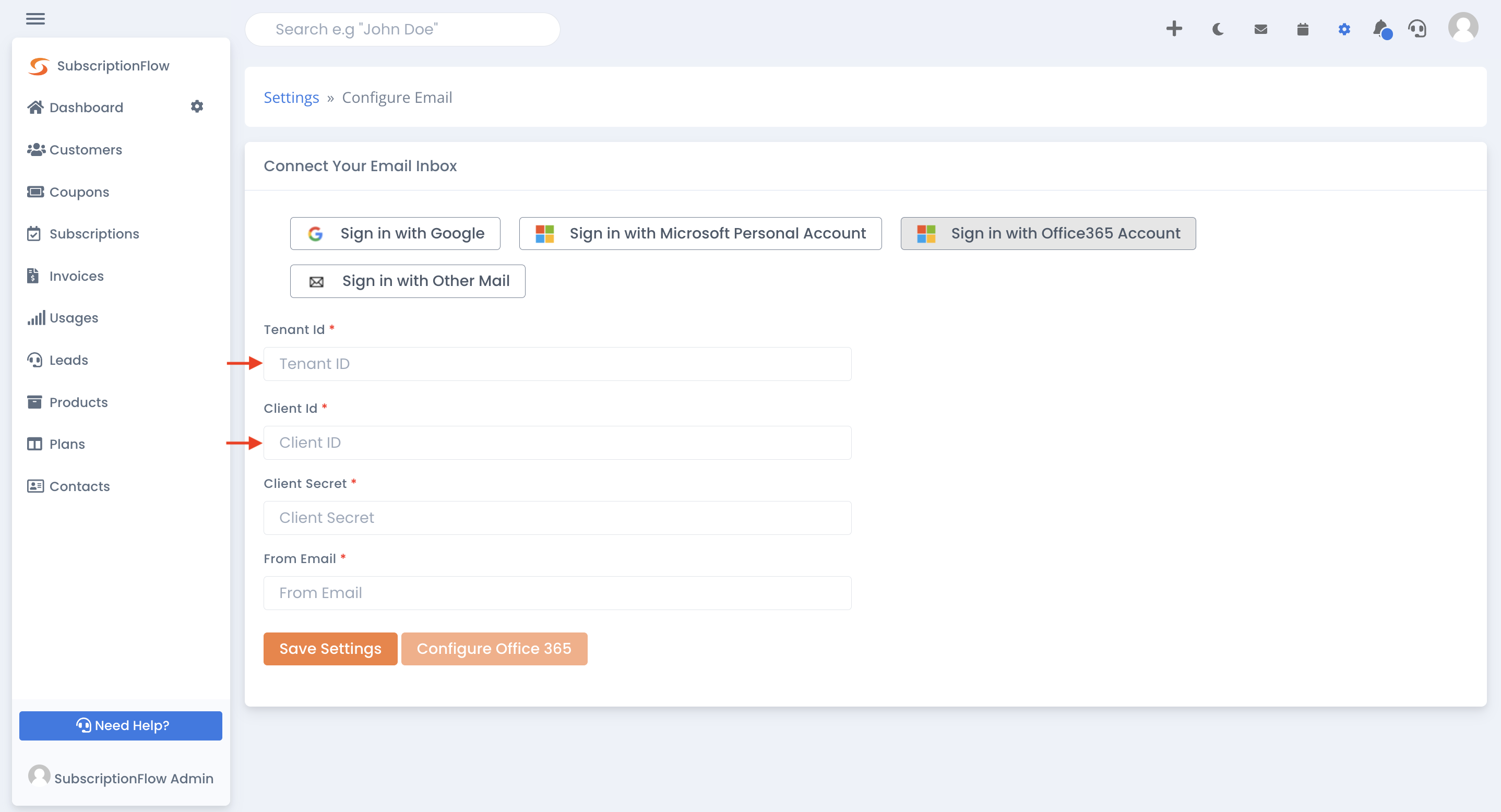Go to Dashboard in sidebar
This screenshot has width=1501, height=812.
(x=75, y=107)
